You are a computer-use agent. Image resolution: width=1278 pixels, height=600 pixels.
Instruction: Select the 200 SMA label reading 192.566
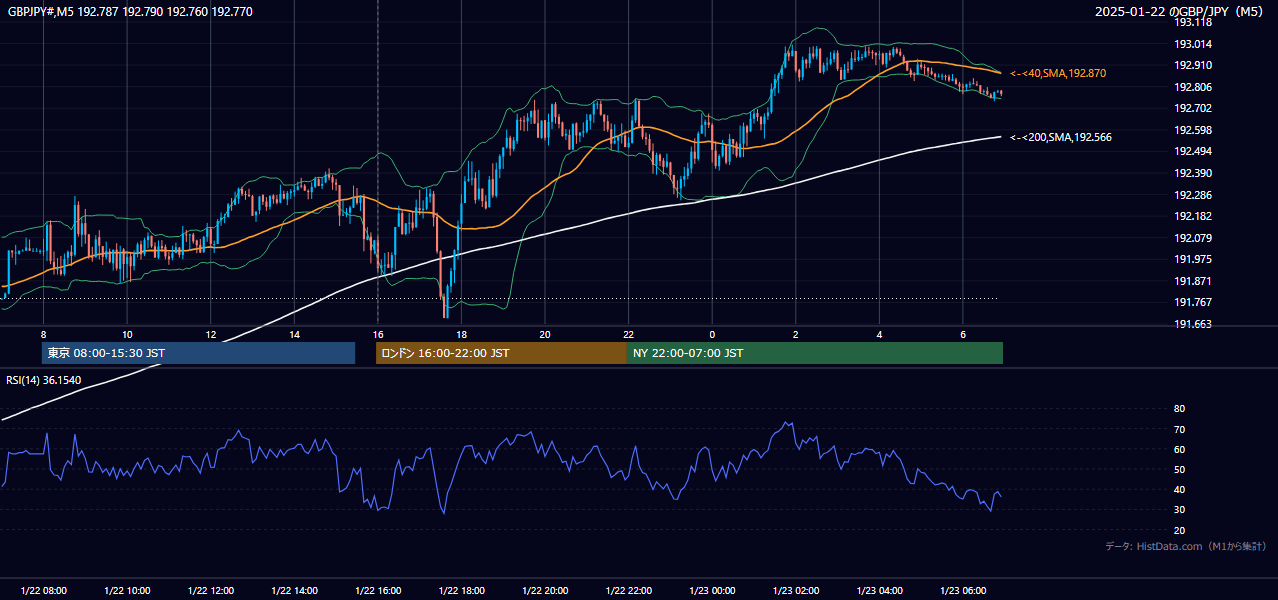[1061, 137]
